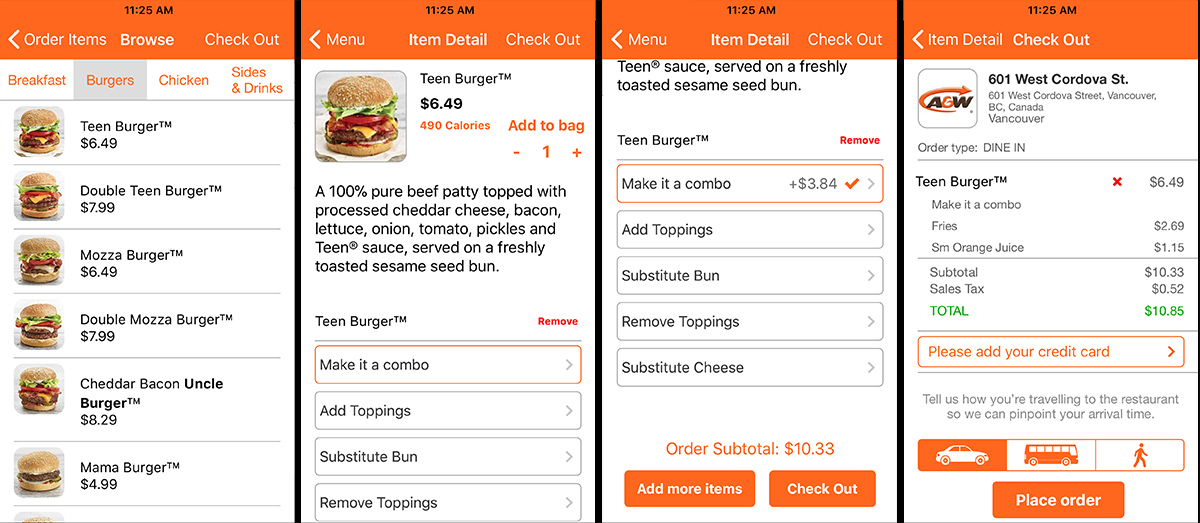Remove Teen Burger with red X icon
1200x523 pixels.
tap(1117, 182)
